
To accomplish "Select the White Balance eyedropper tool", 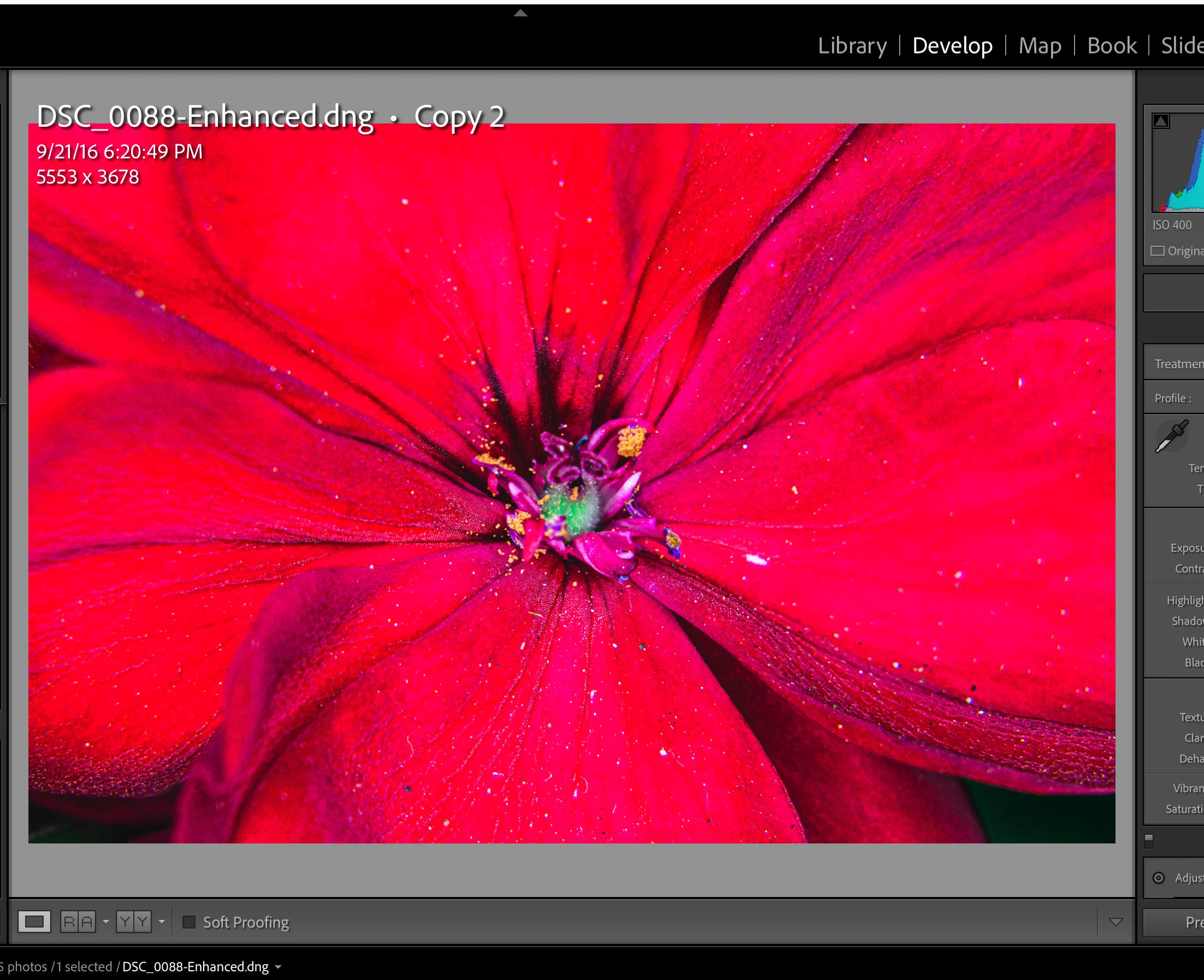I will (x=1172, y=436).
